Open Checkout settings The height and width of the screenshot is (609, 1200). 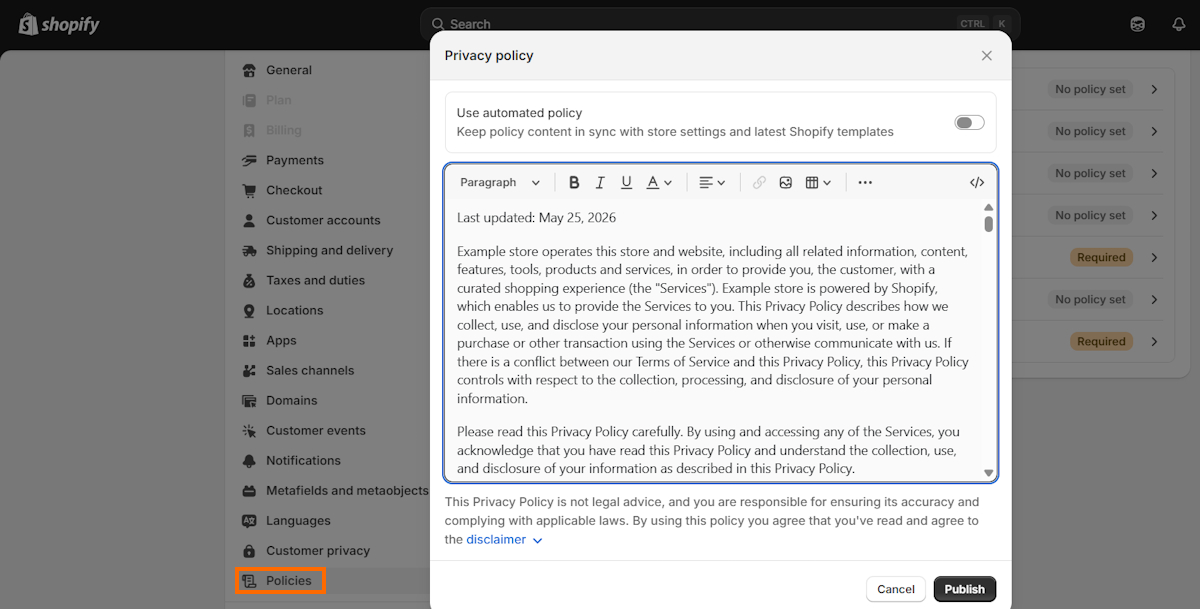294,190
